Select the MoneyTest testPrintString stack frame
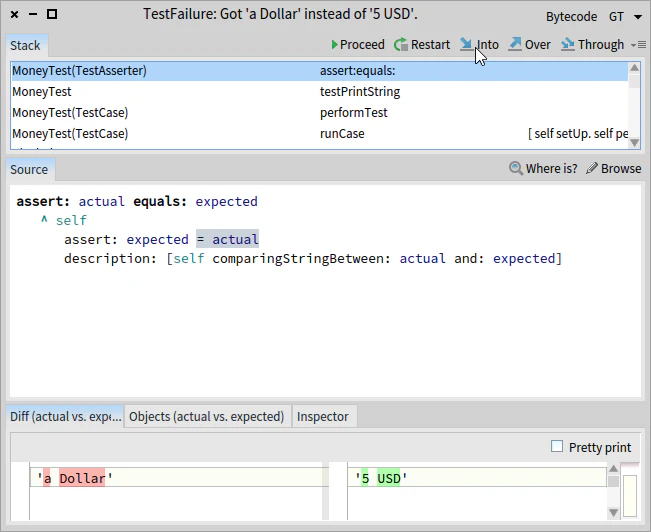Screen dimensions: 651x532 319,92
